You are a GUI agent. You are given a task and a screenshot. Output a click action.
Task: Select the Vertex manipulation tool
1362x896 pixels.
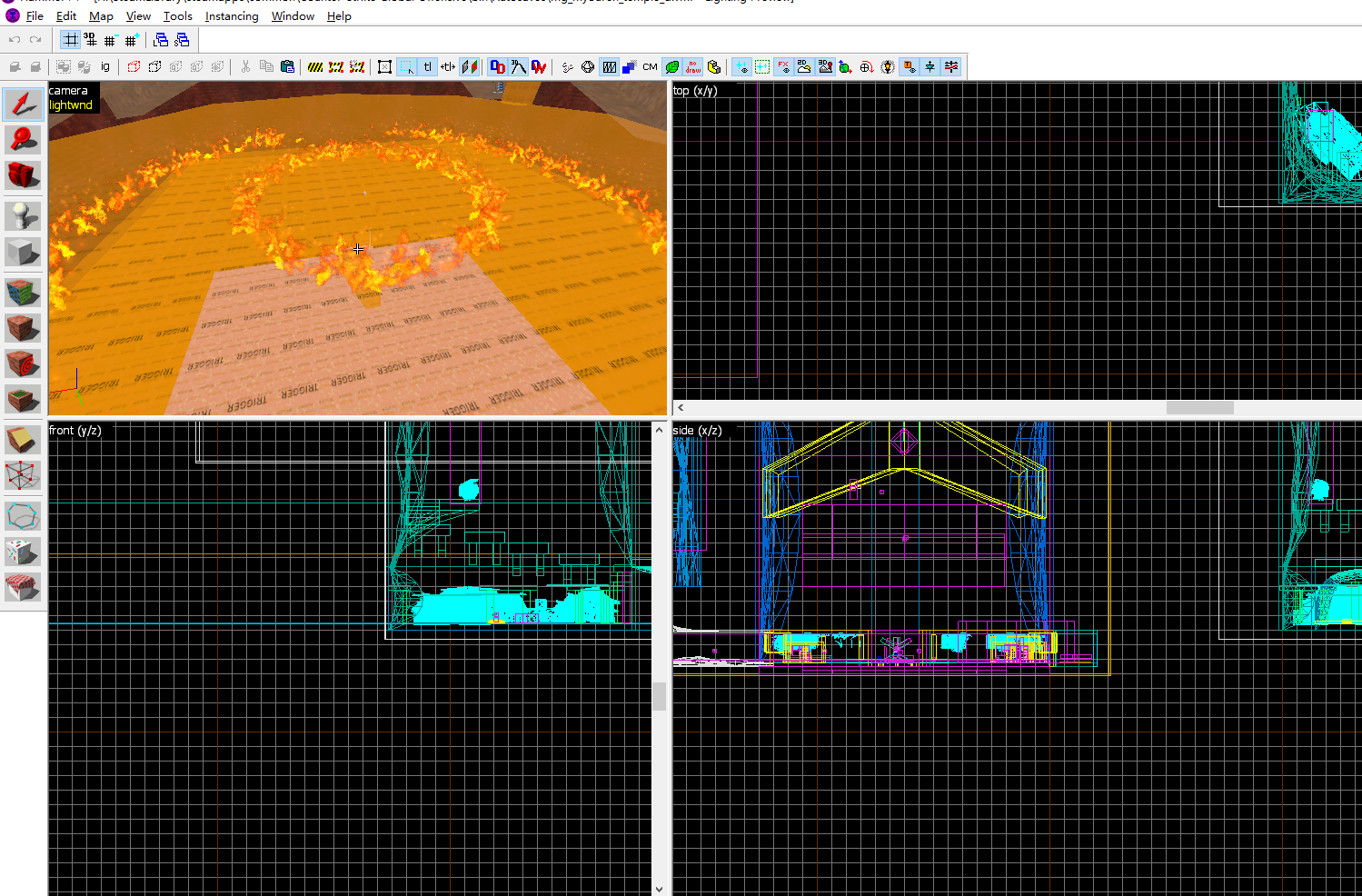(x=23, y=475)
